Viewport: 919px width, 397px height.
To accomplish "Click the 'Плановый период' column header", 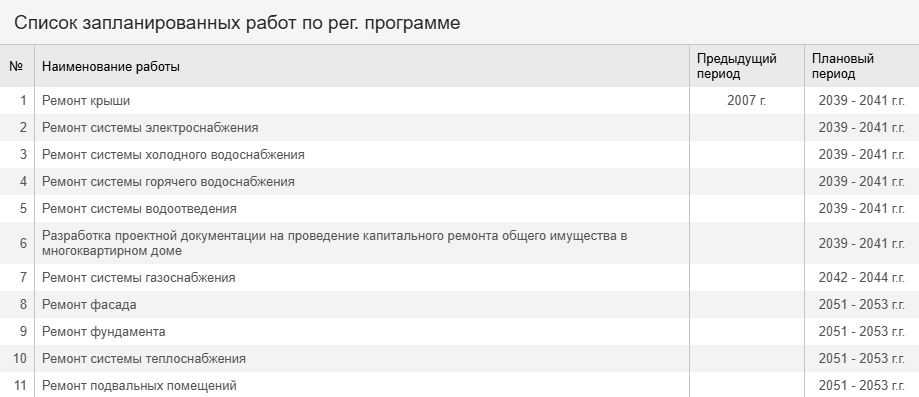I will (843, 66).
